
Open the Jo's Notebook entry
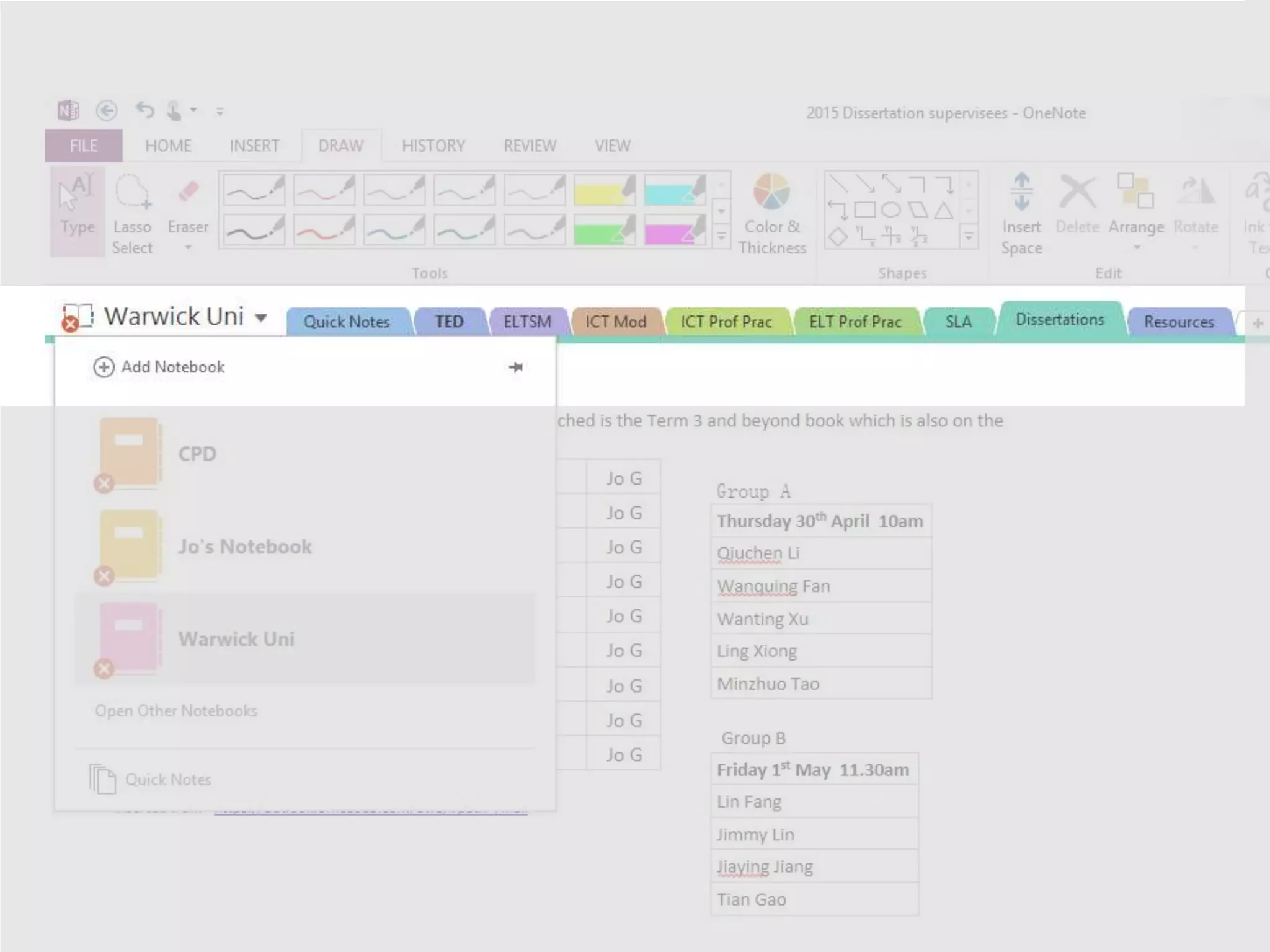[x=244, y=547]
